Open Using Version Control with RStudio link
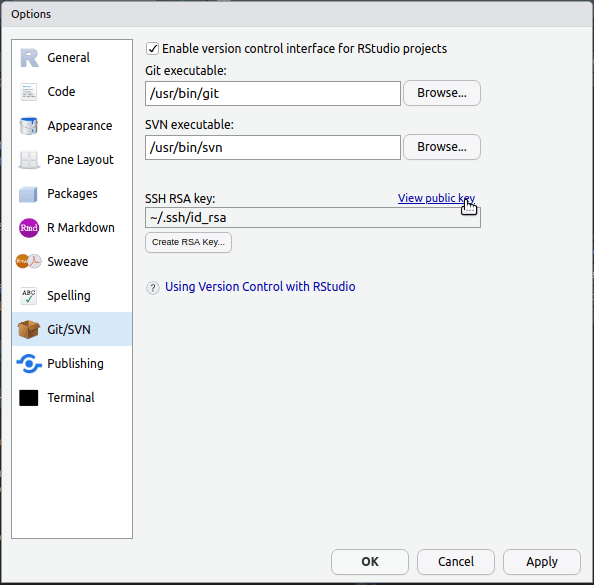This screenshot has width=594, height=585. pyautogui.click(x=260, y=287)
